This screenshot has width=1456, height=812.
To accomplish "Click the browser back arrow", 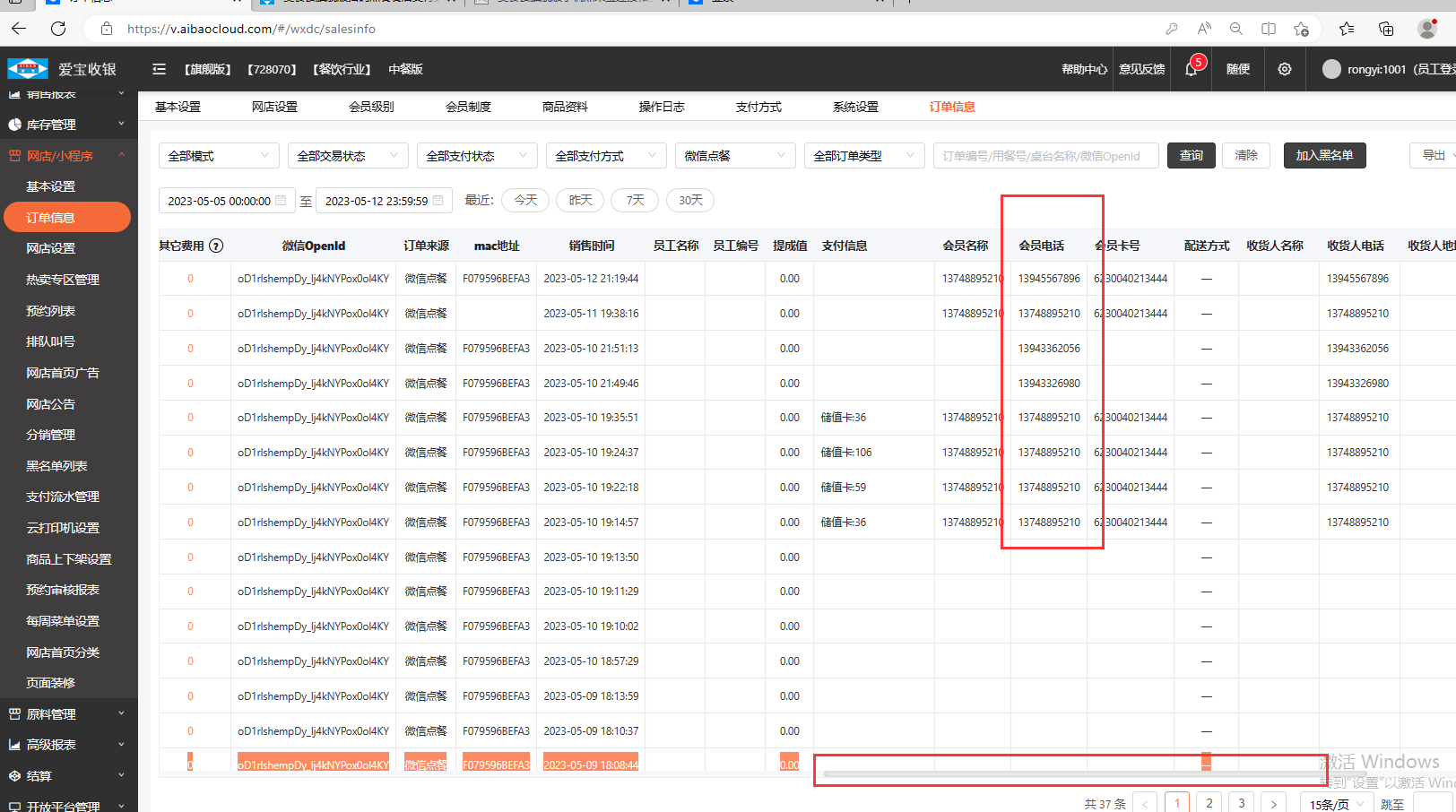I will (x=19, y=29).
